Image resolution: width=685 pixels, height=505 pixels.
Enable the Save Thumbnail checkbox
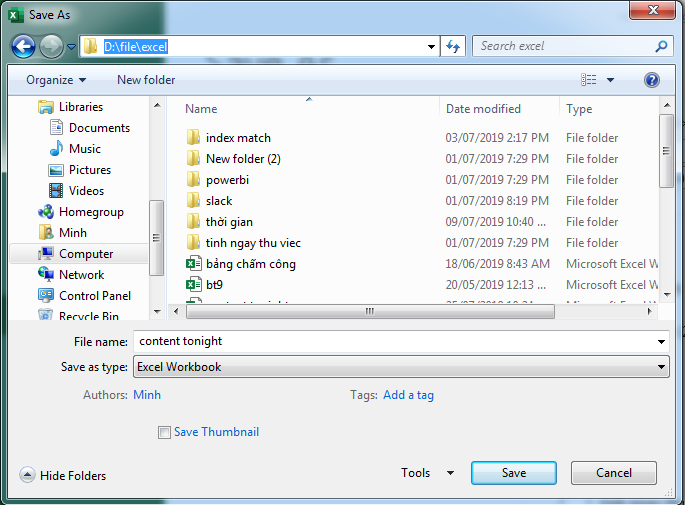(164, 432)
